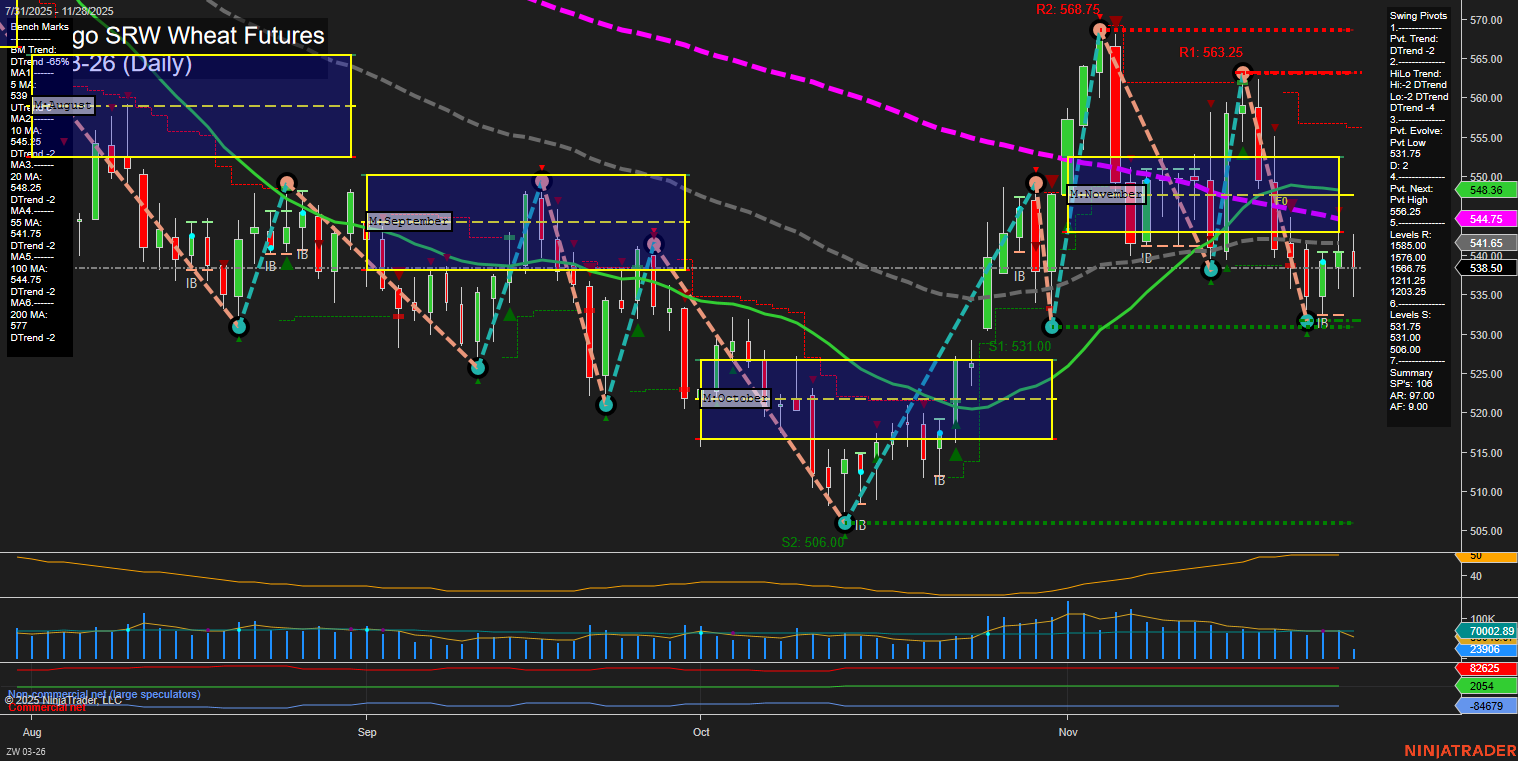Viewport: 1518px width, 761px height.
Task: Click the Nov label on the time axis
Action: click(x=1067, y=732)
